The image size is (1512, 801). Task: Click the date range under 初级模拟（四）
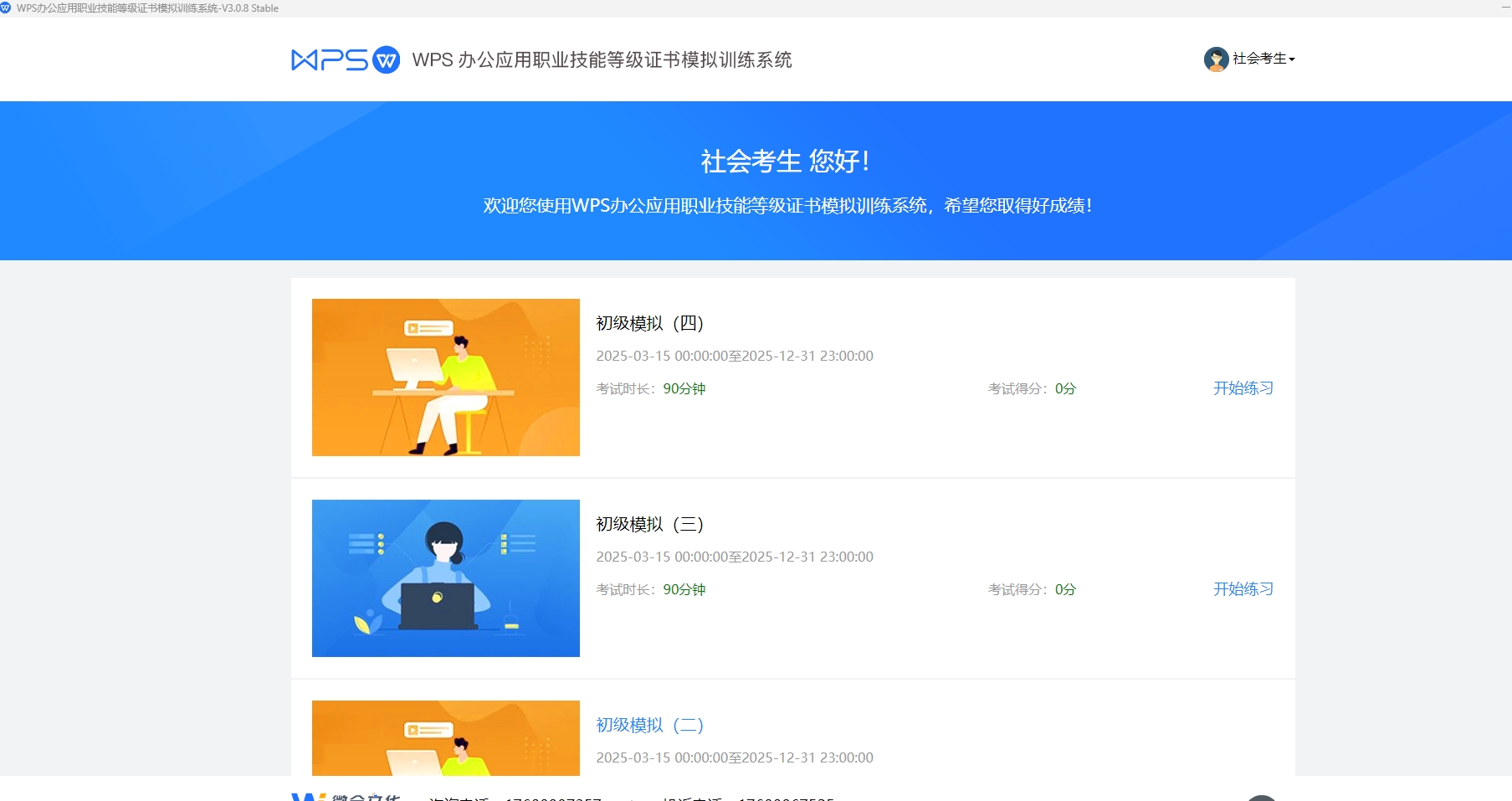735,356
